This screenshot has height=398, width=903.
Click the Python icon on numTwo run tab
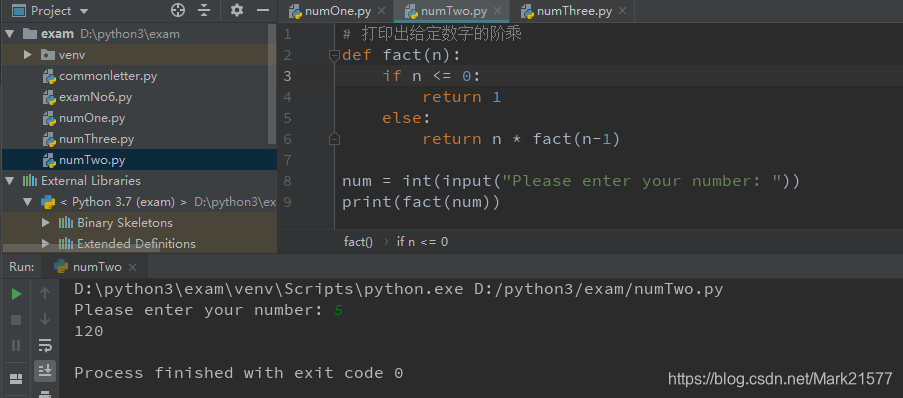tap(61, 267)
